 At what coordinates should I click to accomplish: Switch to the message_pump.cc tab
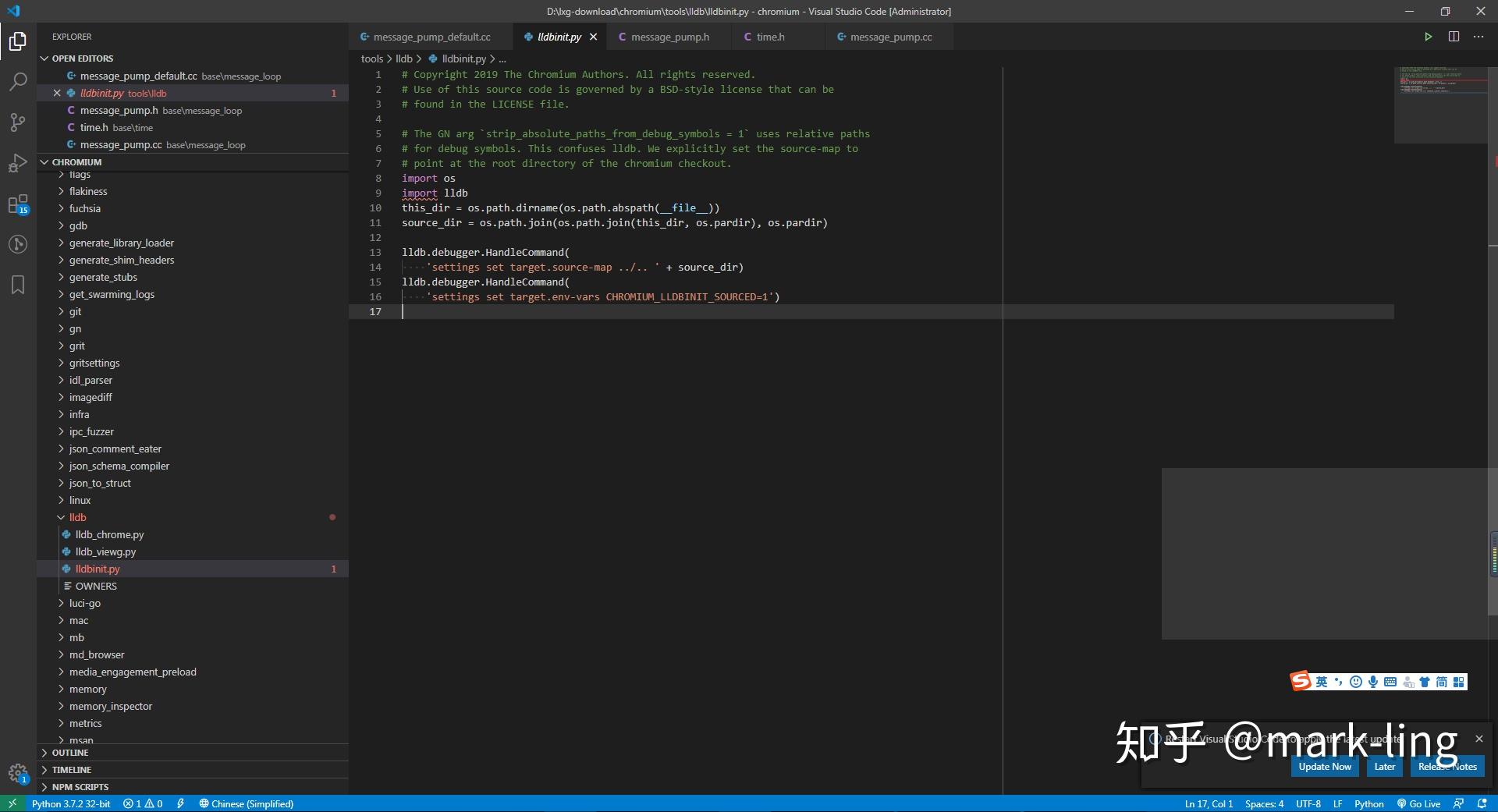point(890,37)
